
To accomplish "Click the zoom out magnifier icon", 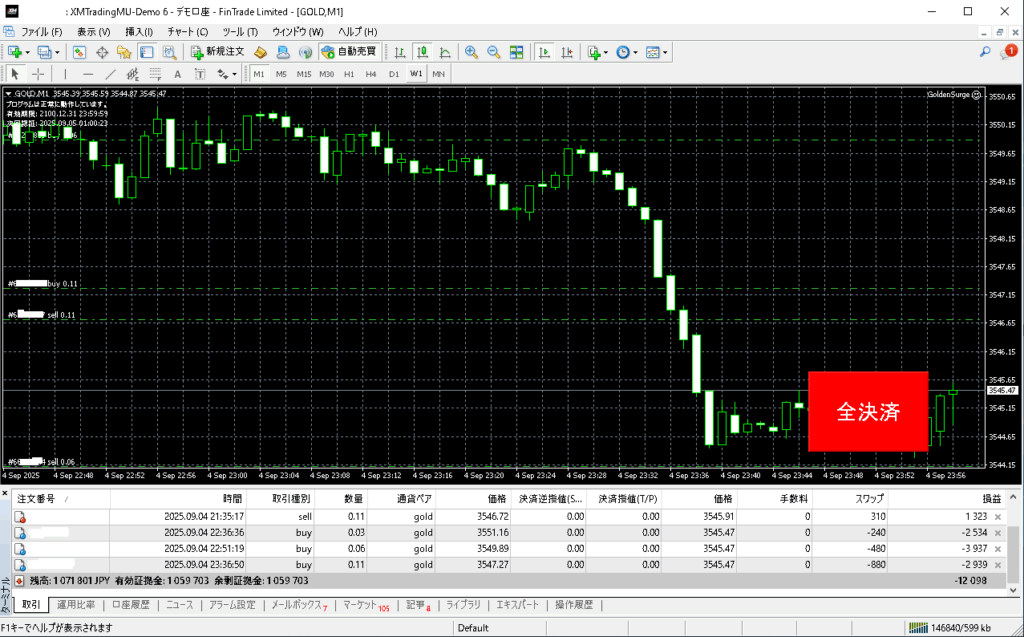I will [493, 52].
